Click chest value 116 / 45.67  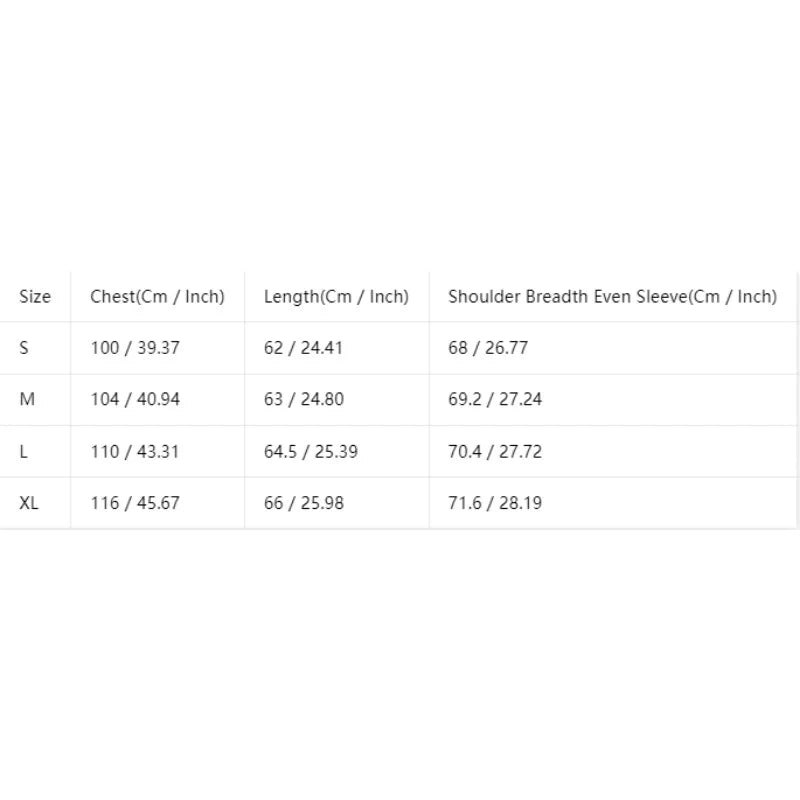pyautogui.click(x=135, y=503)
